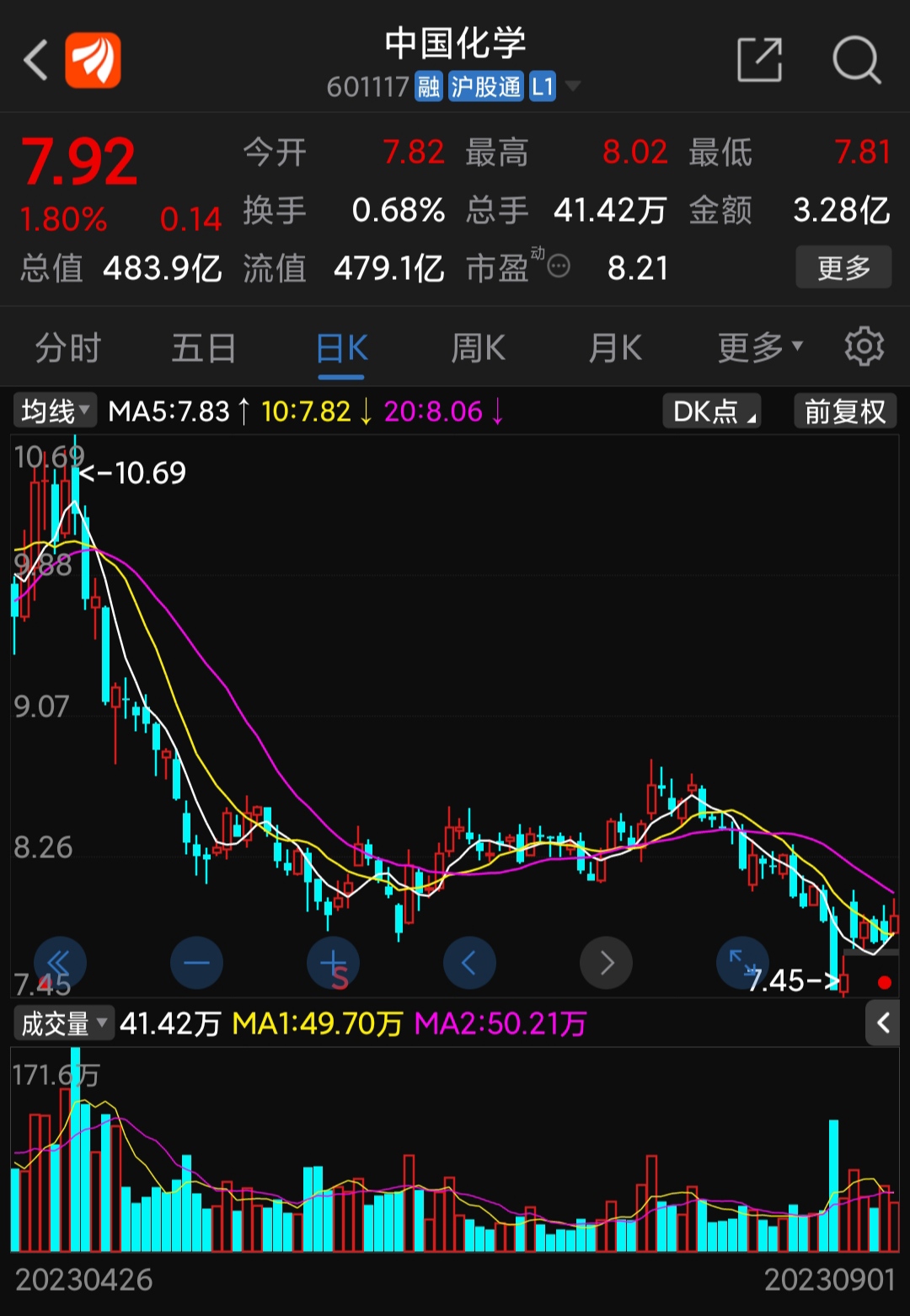Tap the 换手 0.68% value
910x1316 pixels.
399,210
